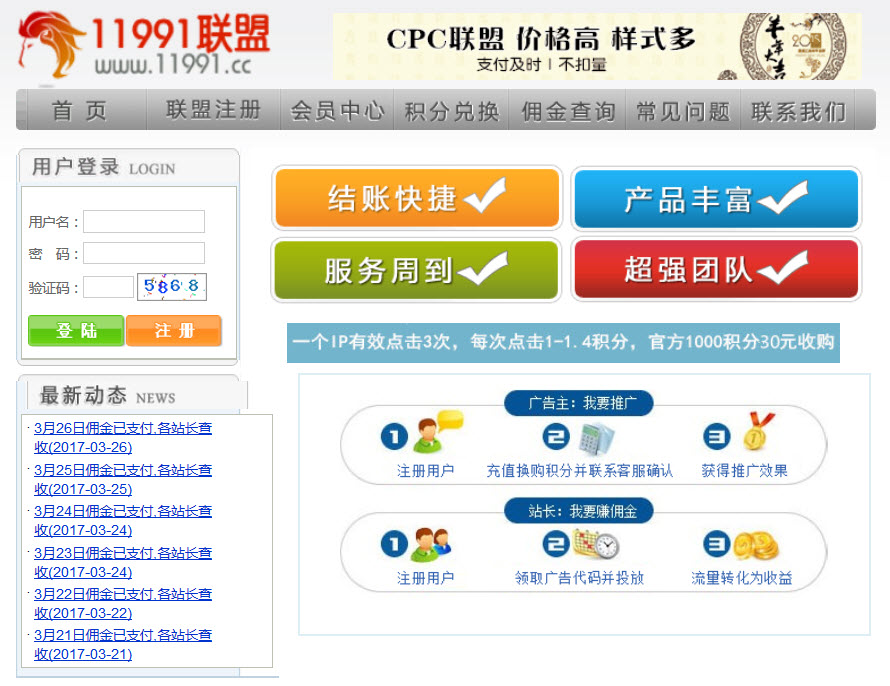The width and height of the screenshot is (890, 686).
Task: Open the 首页 home menu item
Action: tap(80, 111)
